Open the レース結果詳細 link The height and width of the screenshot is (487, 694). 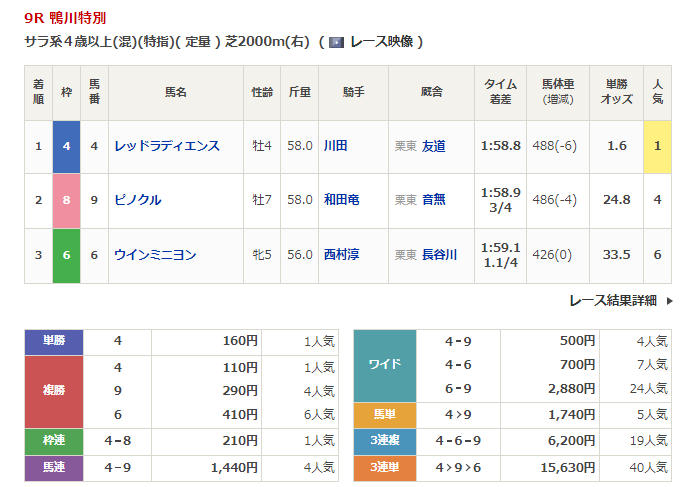pyautogui.click(x=612, y=300)
